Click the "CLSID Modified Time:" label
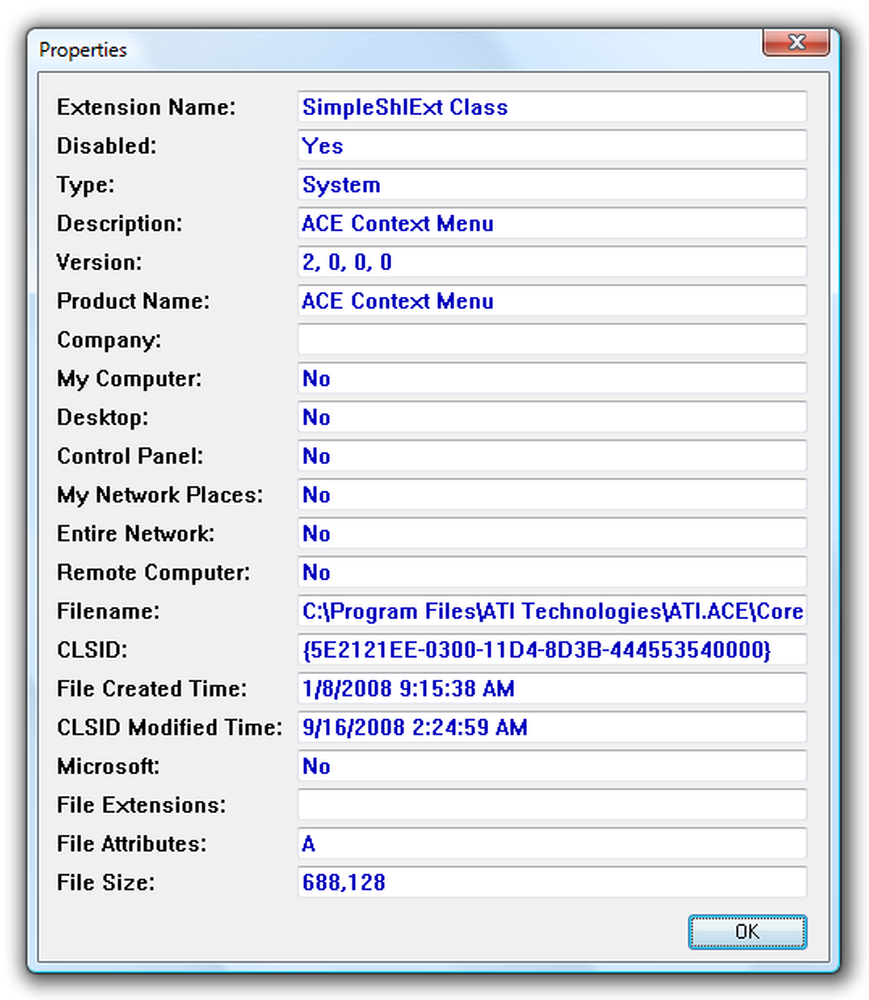This screenshot has height=1000, width=869. pyautogui.click(x=170, y=728)
